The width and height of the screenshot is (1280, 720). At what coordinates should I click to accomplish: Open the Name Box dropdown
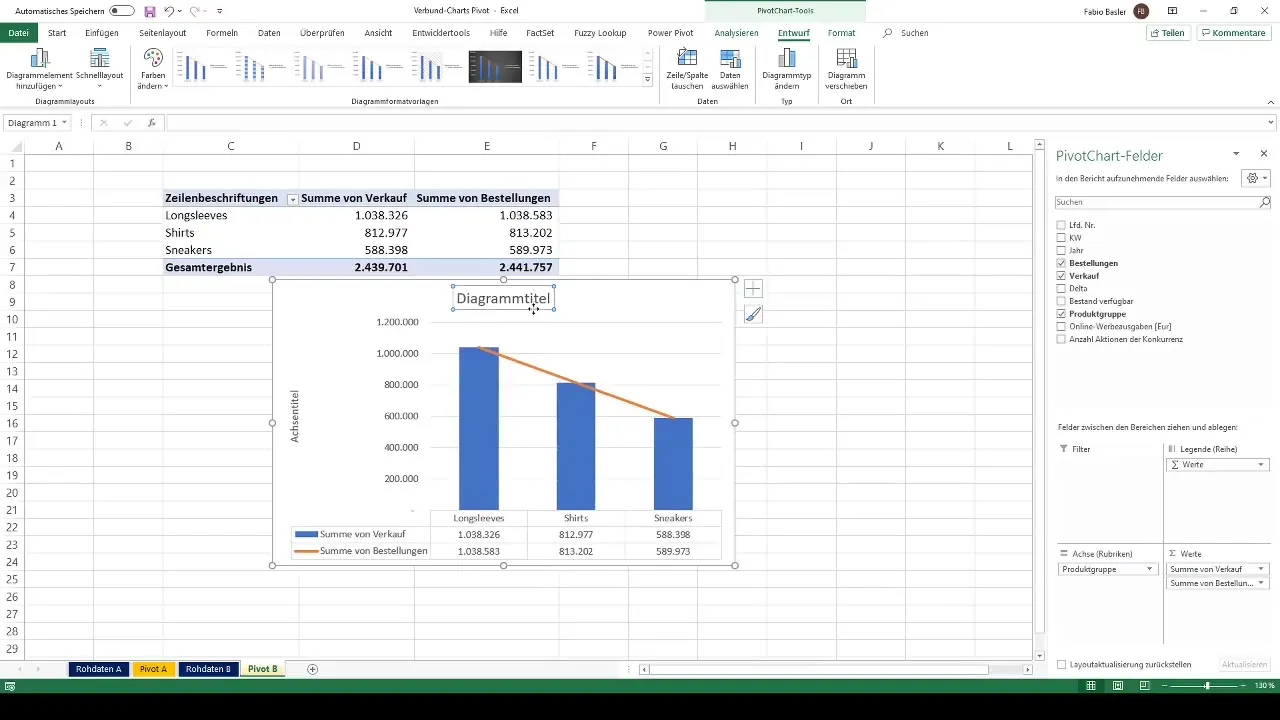[64, 123]
